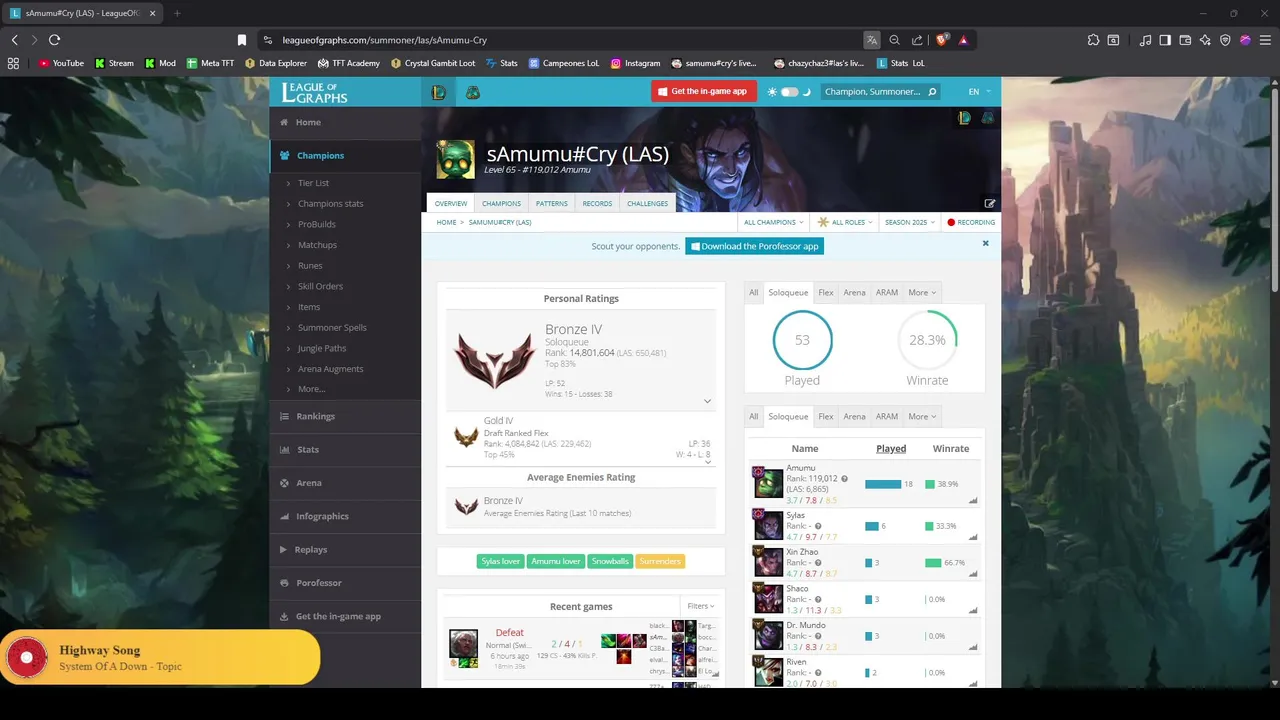Close the Scout your opponents banner
1280x720 pixels.
(985, 243)
